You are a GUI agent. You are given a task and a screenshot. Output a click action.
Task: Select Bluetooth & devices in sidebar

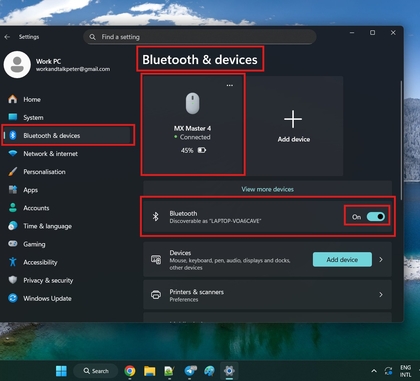pyautogui.click(x=67, y=135)
